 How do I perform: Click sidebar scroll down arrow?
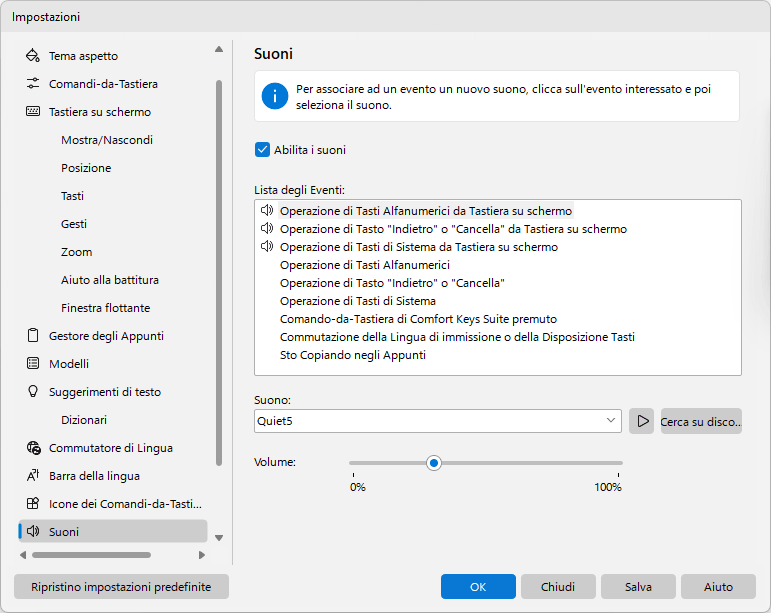[x=219, y=538]
